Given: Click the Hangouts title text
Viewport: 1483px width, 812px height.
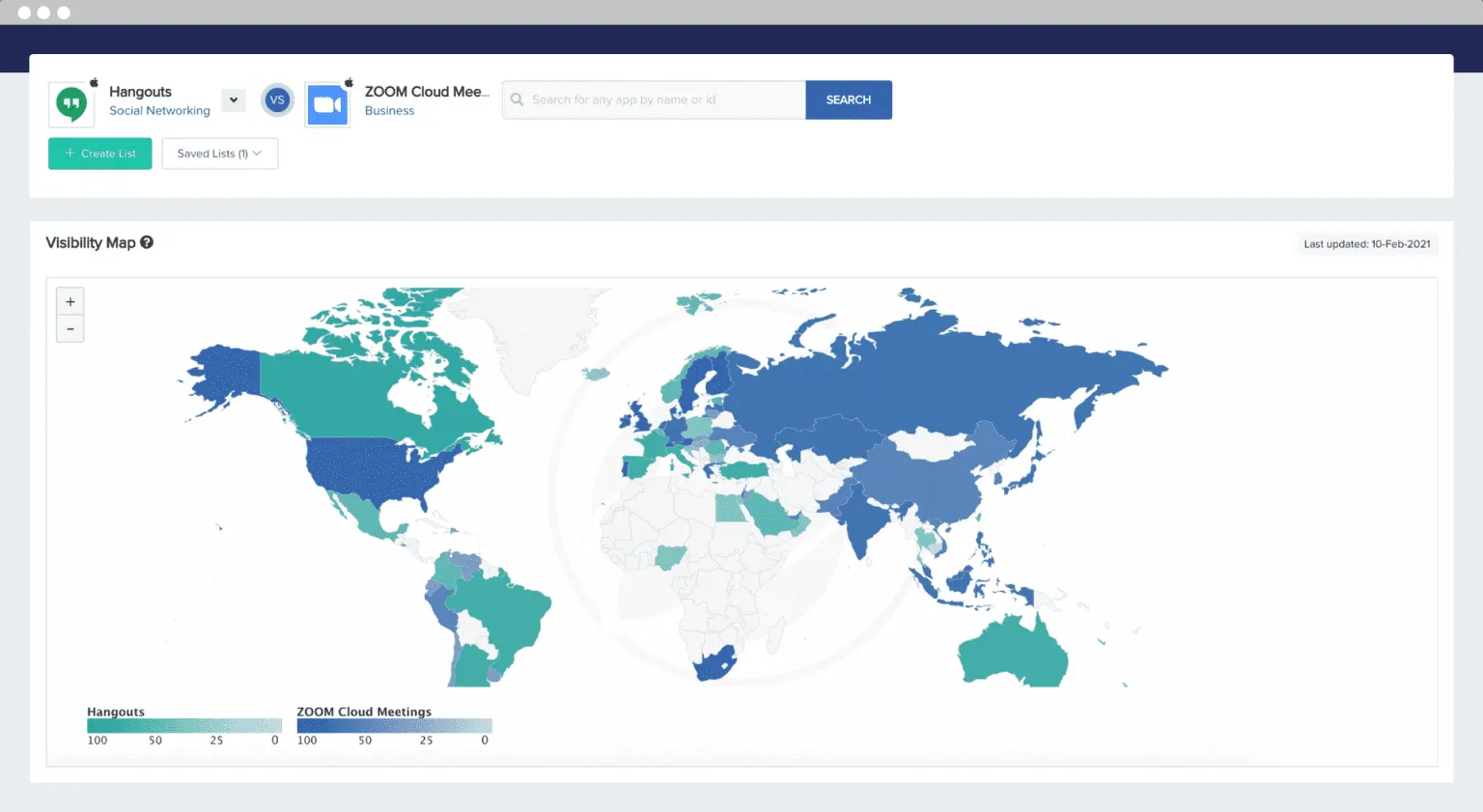Looking at the screenshot, I should click(x=140, y=92).
